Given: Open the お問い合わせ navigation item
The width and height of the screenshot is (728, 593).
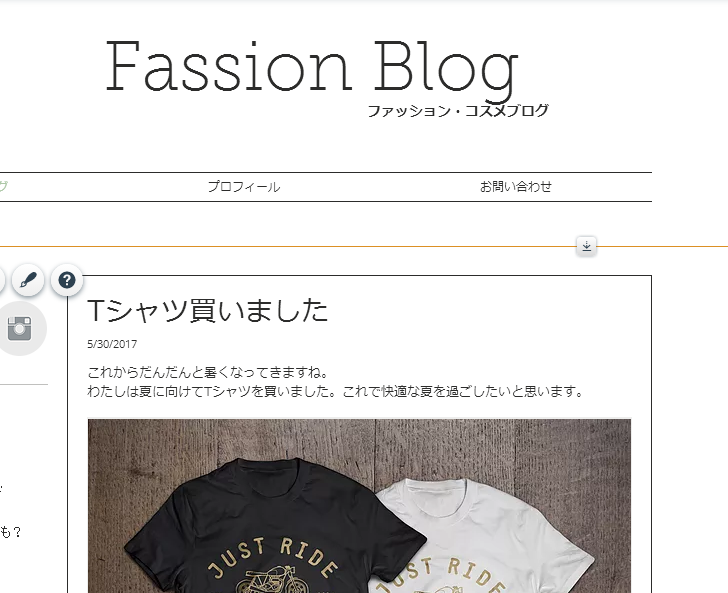Looking at the screenshot, I should [515, 187].
